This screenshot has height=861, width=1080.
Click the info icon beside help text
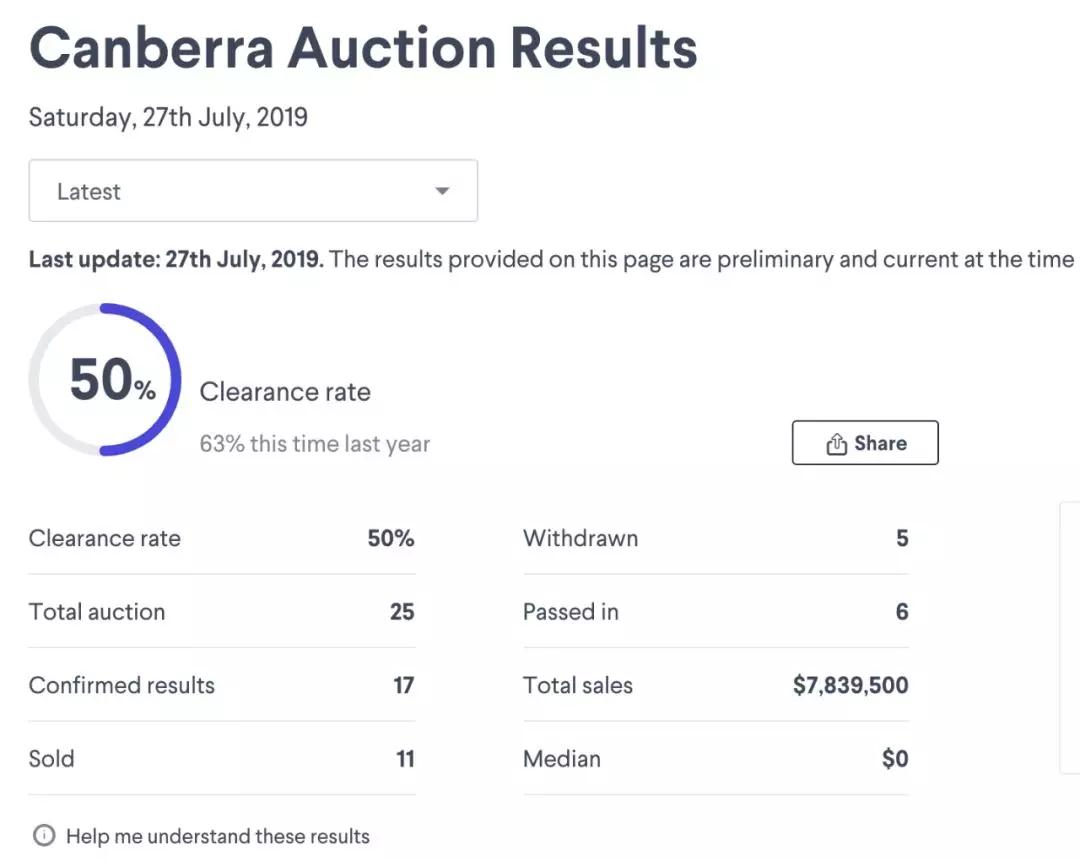44,836
